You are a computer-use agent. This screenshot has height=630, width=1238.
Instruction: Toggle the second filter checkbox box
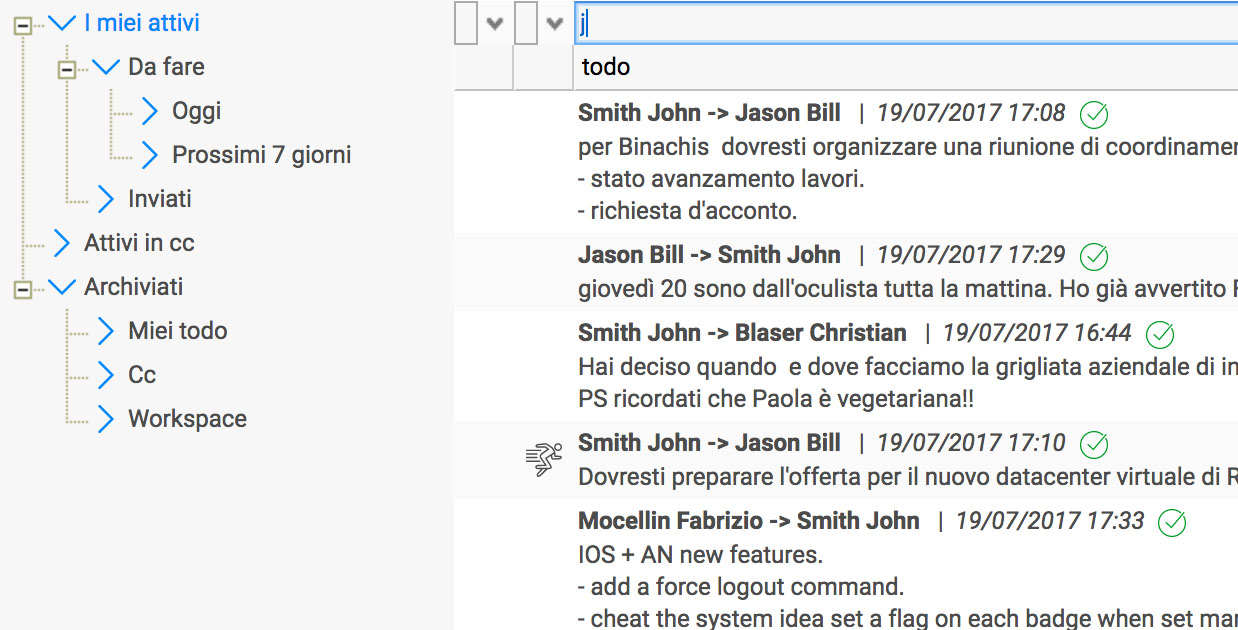[x=526, y=23]
